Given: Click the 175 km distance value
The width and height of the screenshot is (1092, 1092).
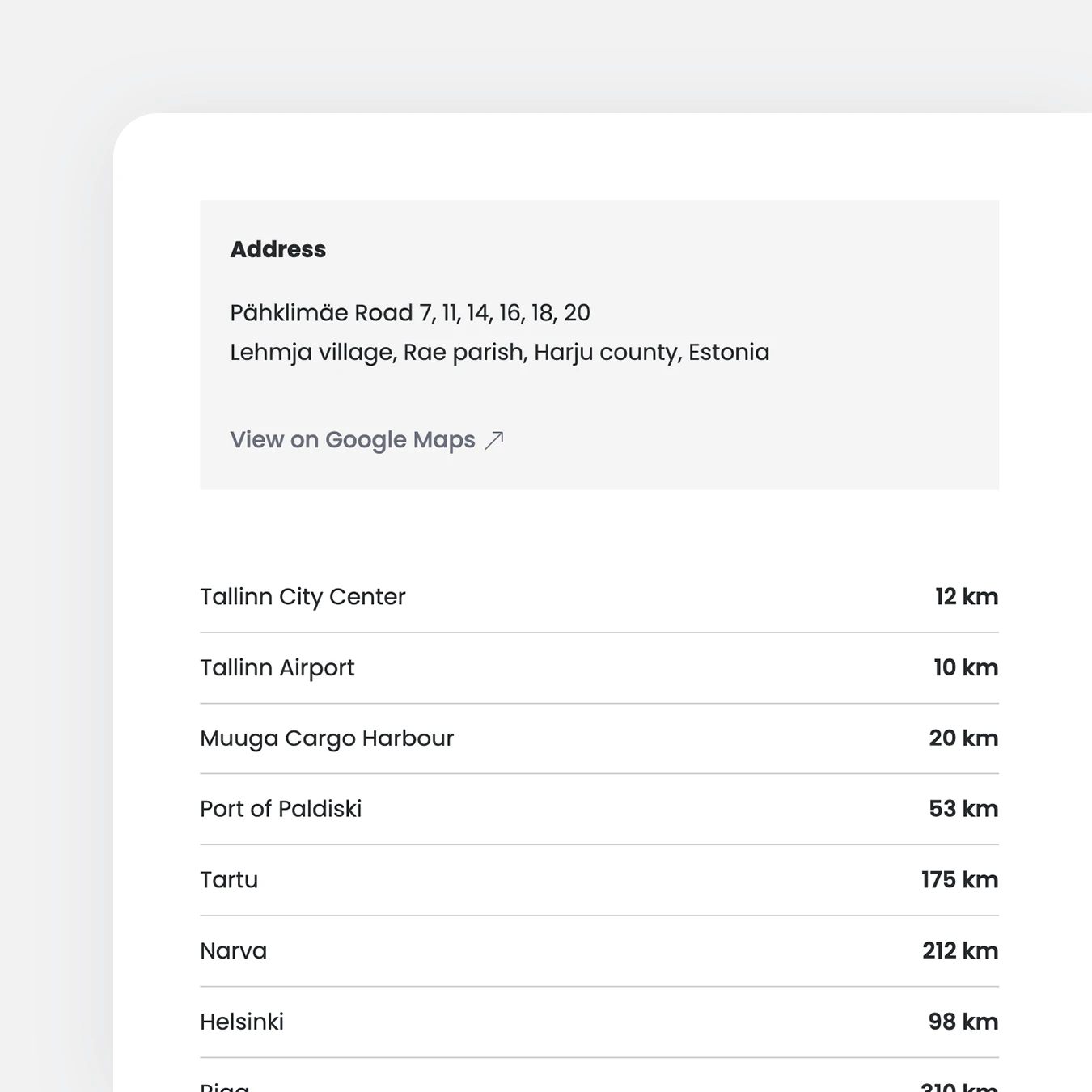Looking at the screenshot, I should pos(960,880).
